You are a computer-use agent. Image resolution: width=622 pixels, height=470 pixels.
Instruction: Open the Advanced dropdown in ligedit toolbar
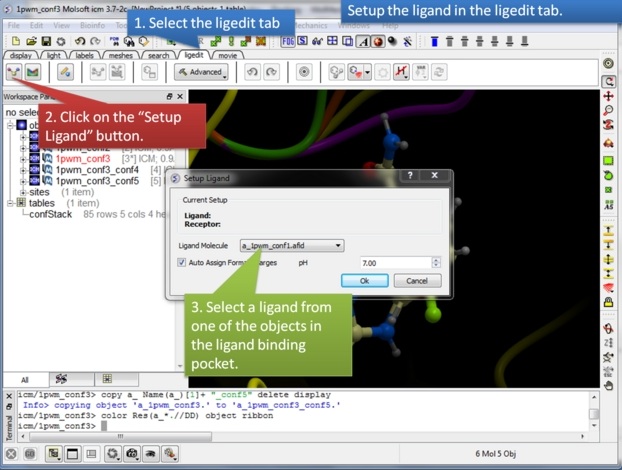tap(201, 73)
